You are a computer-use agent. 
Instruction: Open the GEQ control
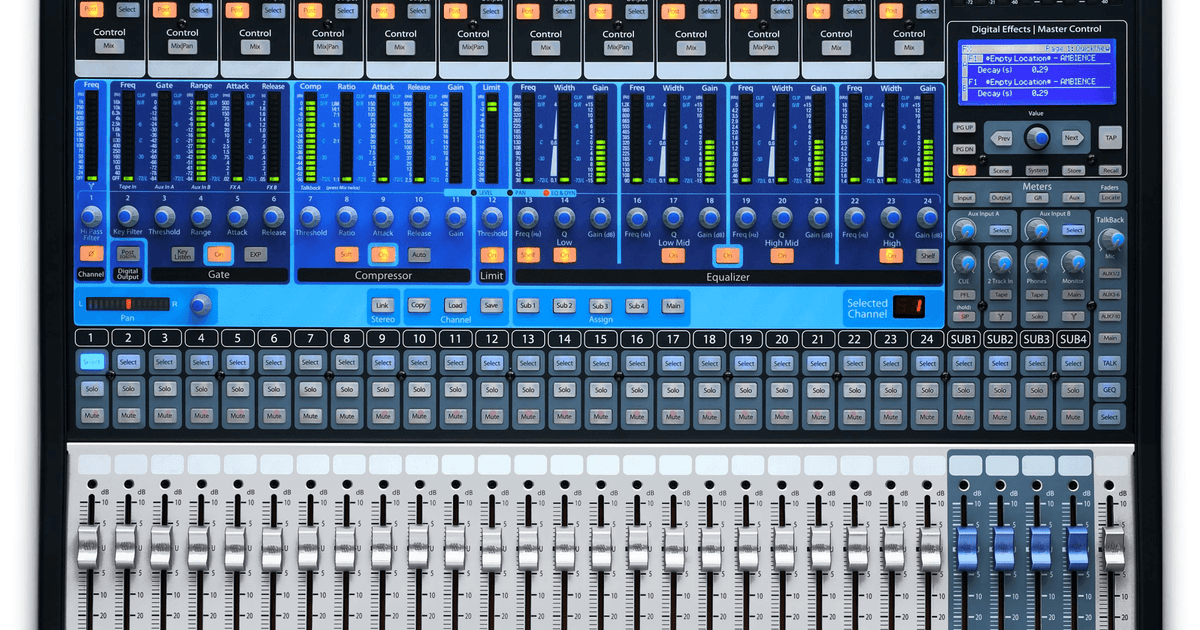tap(1110, 390)
